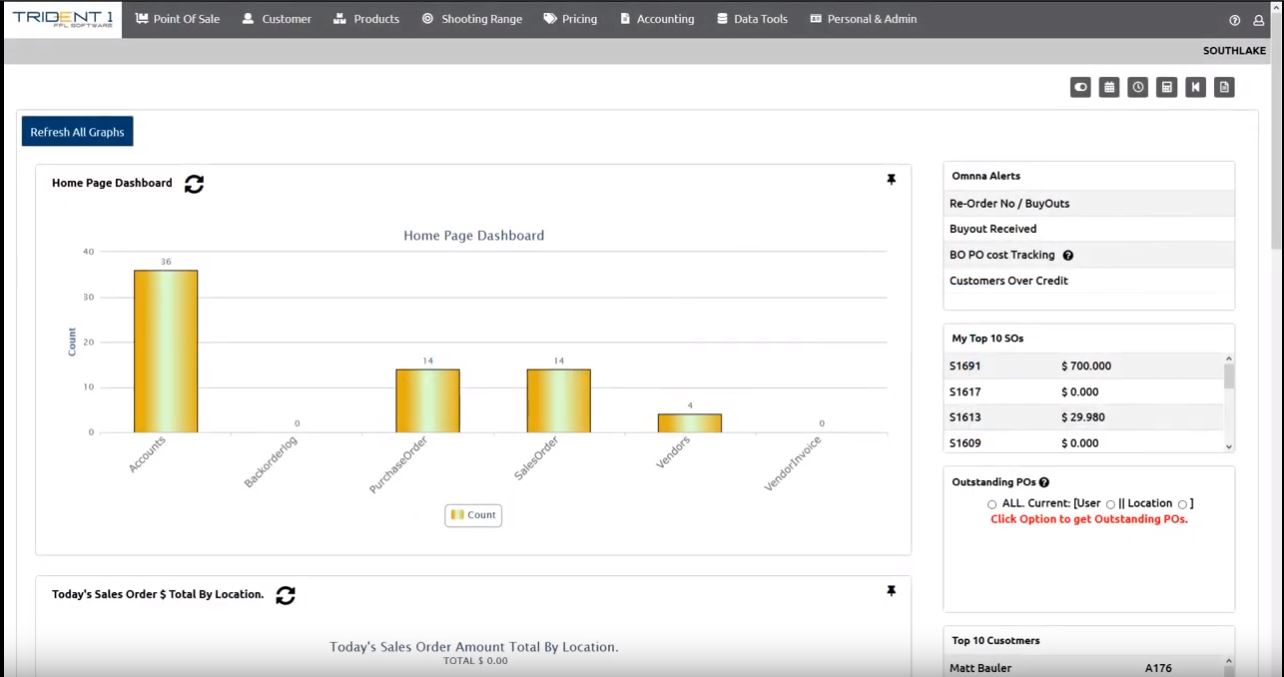This screenshot has width=1284, height=677.
Task: Click the clock icon button
Action: coord(1138,88)
